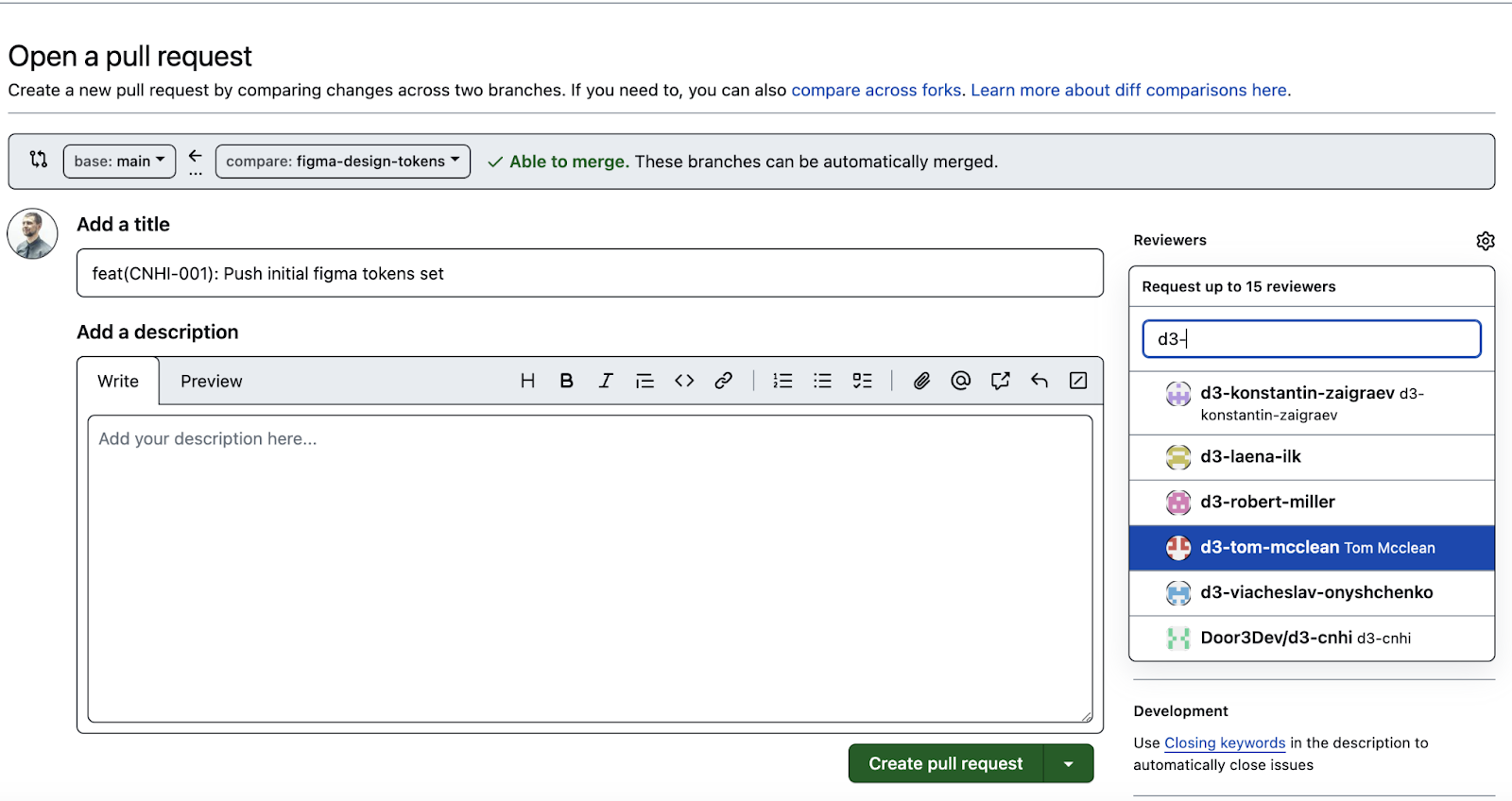Expand the Create pull request options arrow
This screenshot has height=801, width=1512.
pyautogui.click(x=1069, y=764)
